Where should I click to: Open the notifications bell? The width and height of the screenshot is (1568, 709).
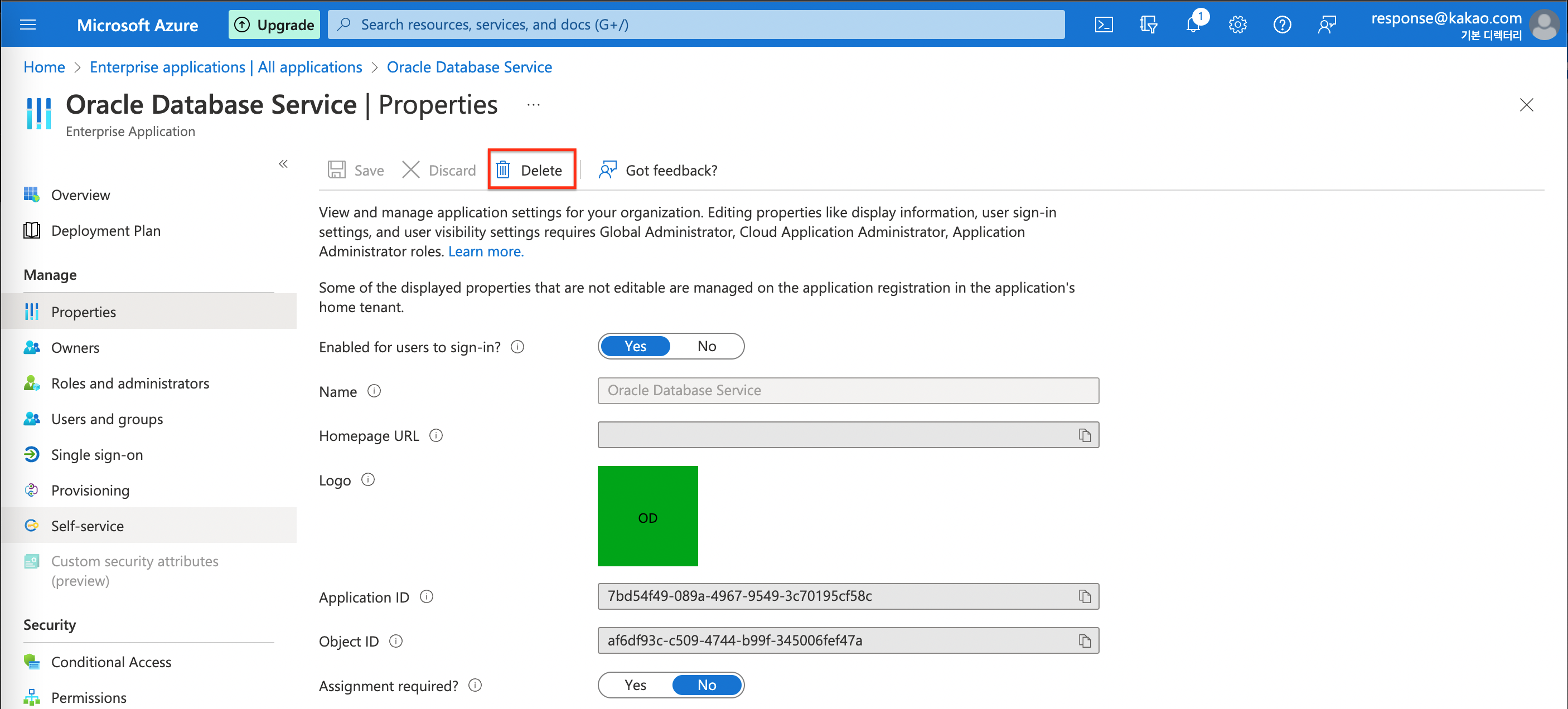click(x=1193, y=25)
